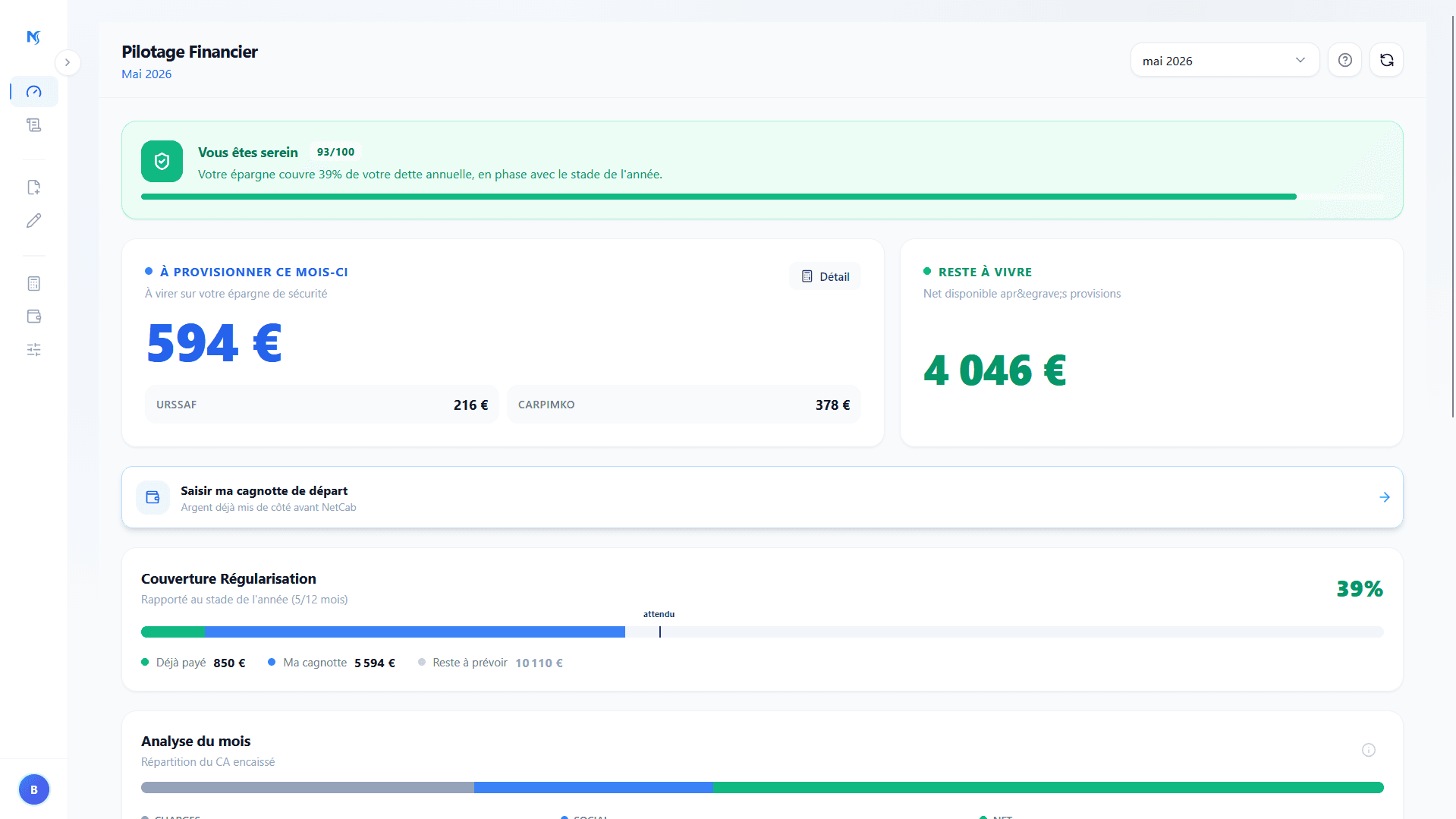The width and height of the screenshot is (1456, 819).
Task: Open the Analyse du mois info icon
Action: [1368, 750]
